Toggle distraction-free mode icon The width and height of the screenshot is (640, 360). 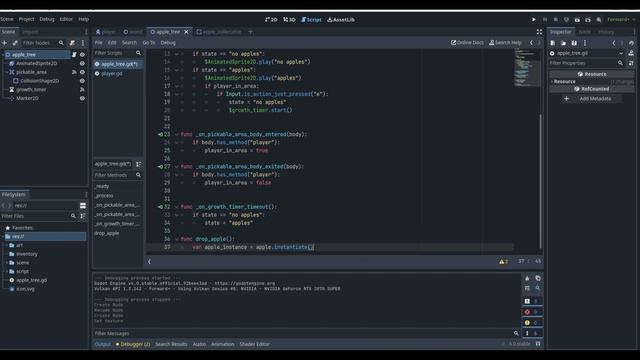539,32
